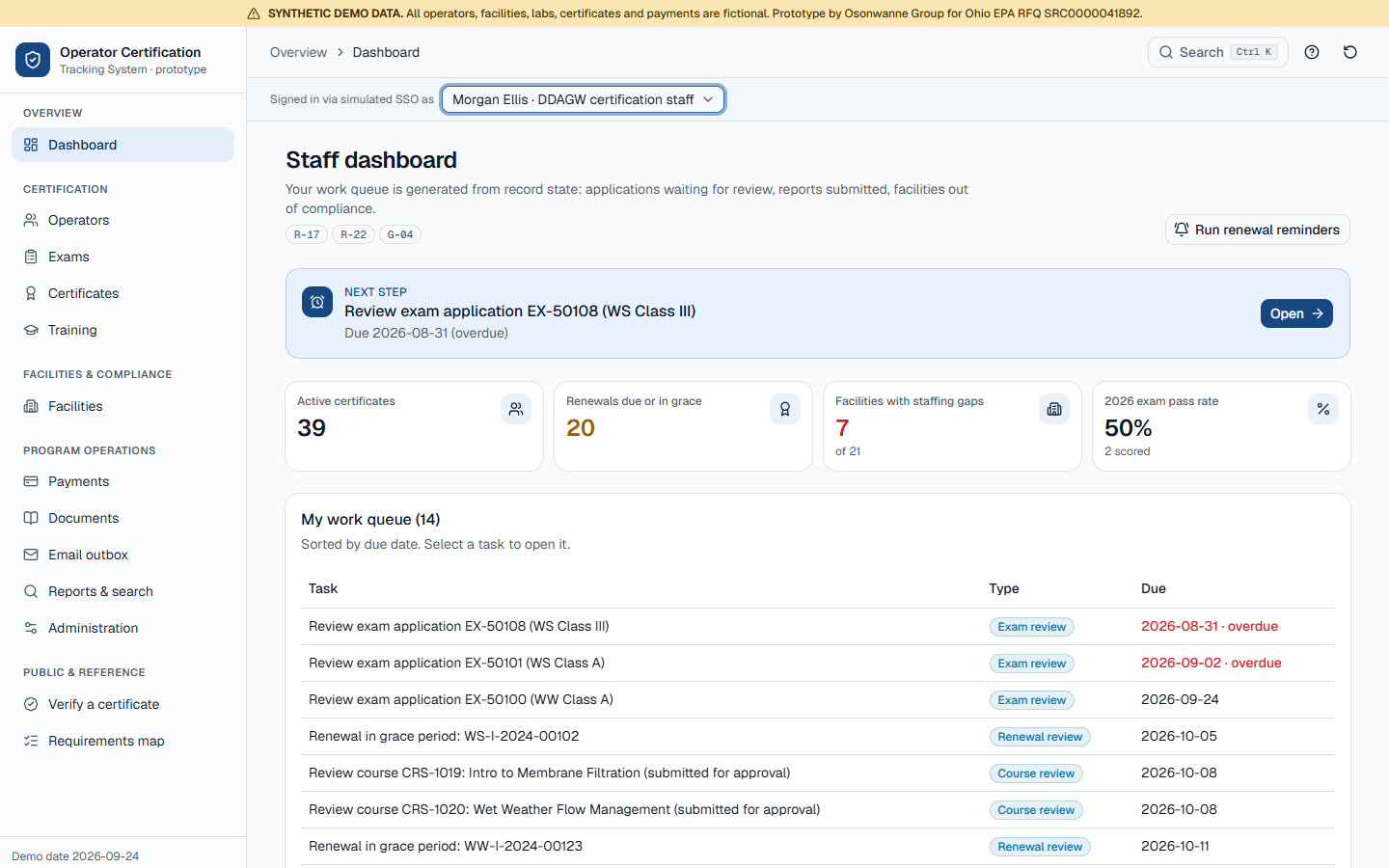The height and width of the screenshot is (868, 1389).
Task: Click the Dashboard grid icon in sidebar
Action: pyautogui.click(x=31, y=145)
